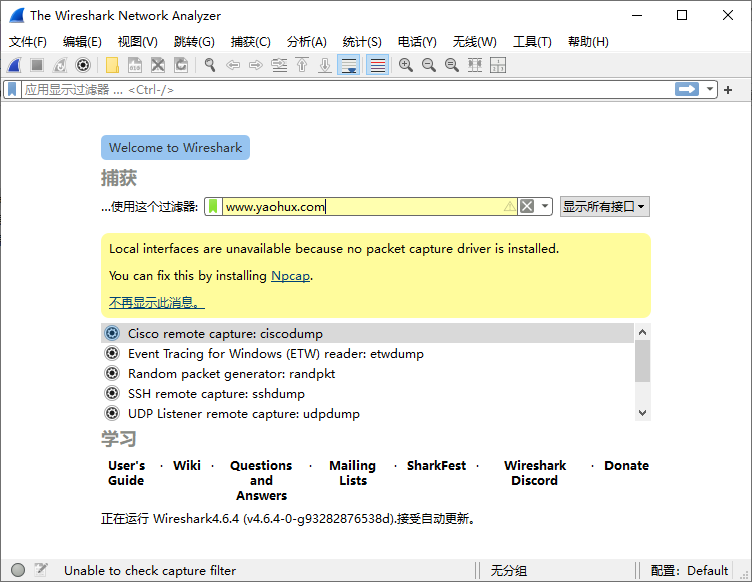Viewport: 752px width, 582px height.
Task: Open the Donate link
Action: (x=626, y=466)
